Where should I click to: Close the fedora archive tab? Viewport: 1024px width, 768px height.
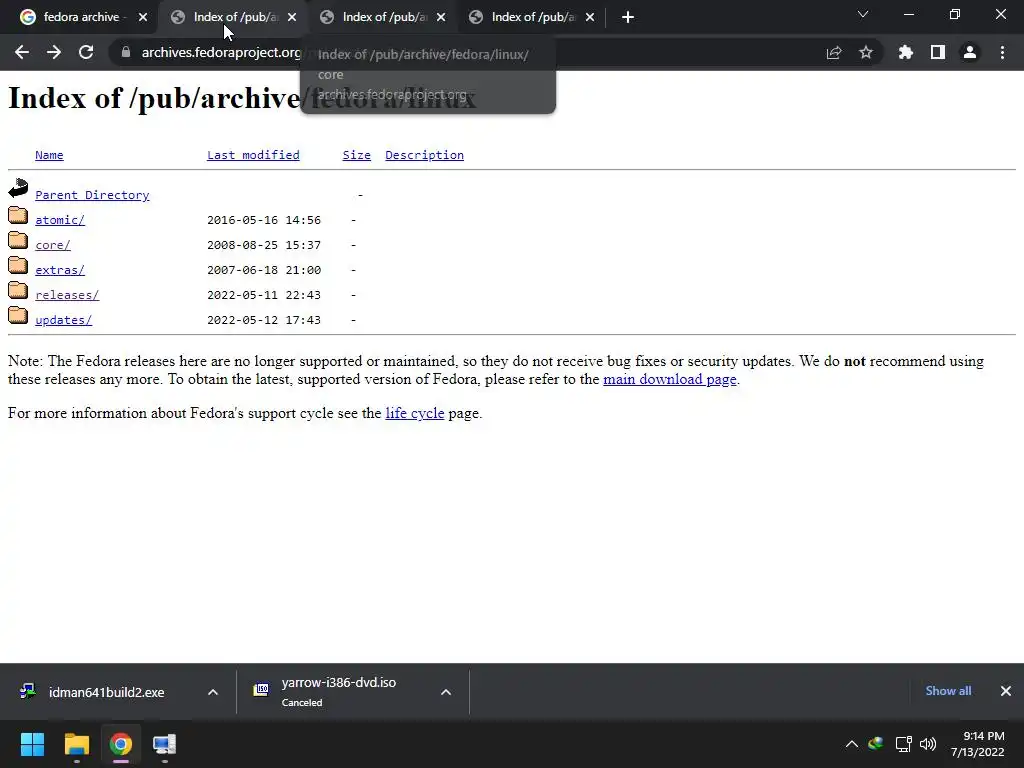pos(143,17)
